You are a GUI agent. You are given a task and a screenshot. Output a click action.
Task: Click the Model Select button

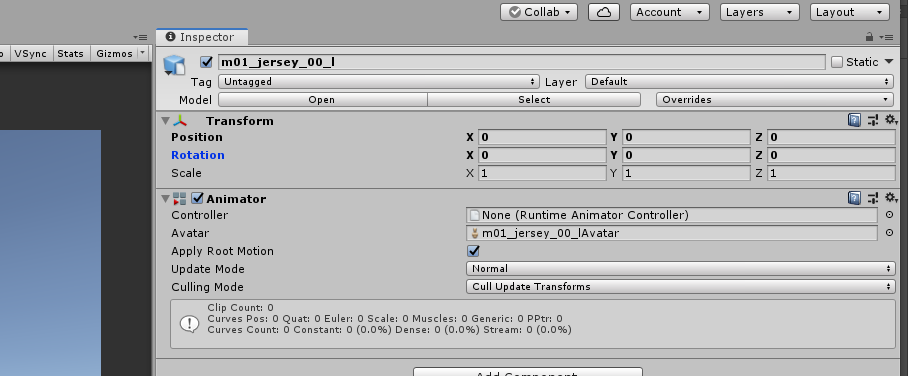click(x=534, y=100)
